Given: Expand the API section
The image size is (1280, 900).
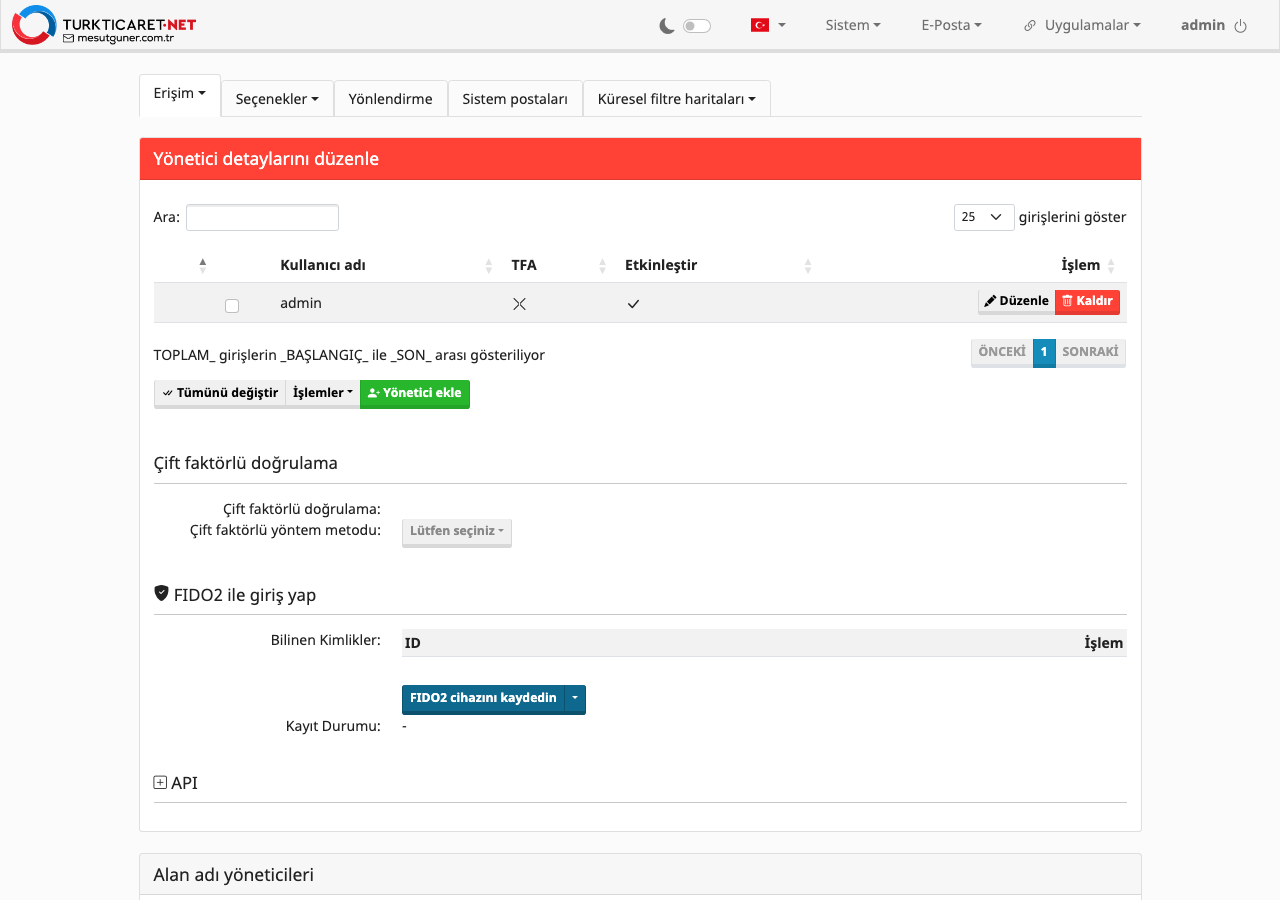Looking at the screenshot, I should pyautogui.click(x=176, y=783).
